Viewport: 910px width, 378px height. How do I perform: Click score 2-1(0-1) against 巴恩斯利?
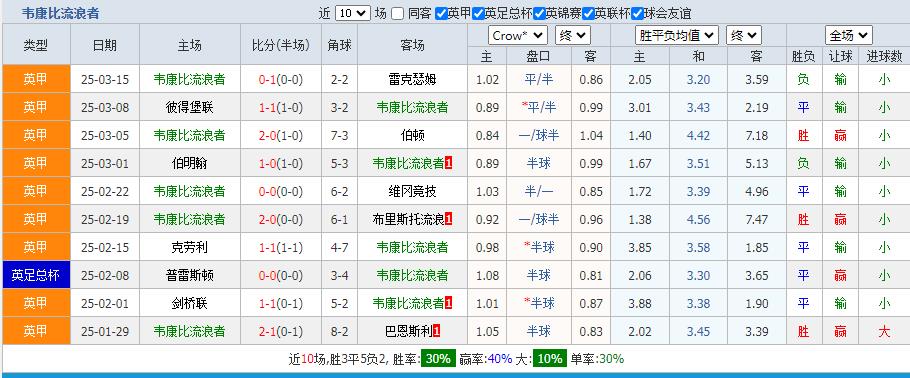click(281, 331)
